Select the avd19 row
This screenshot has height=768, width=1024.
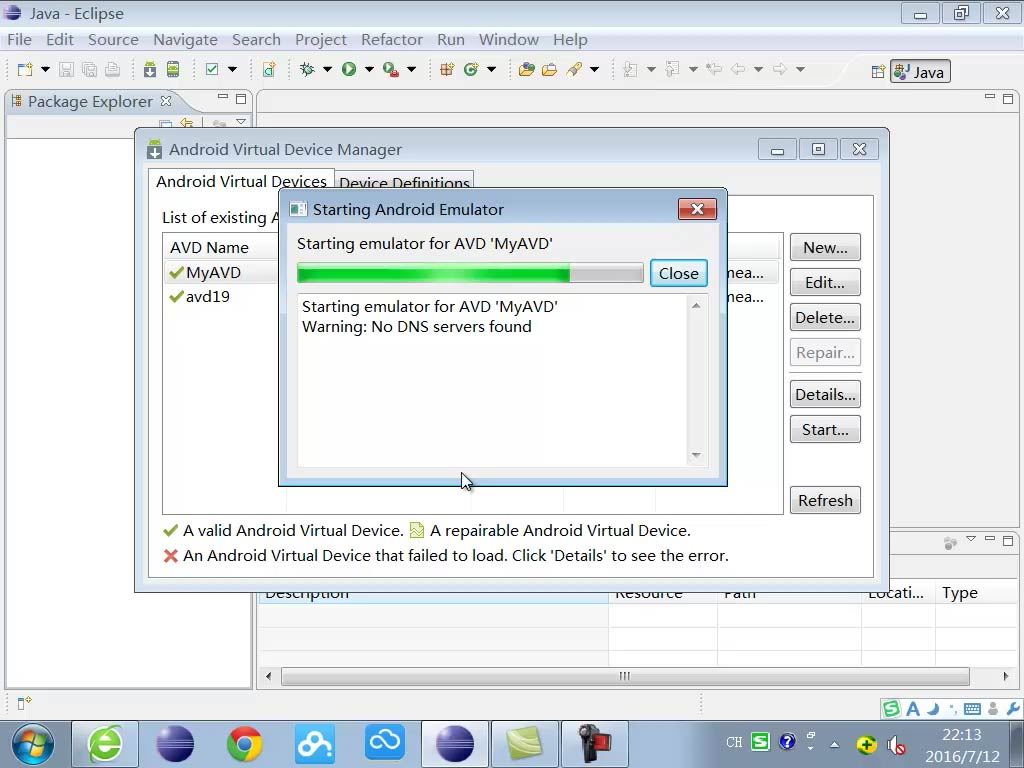pos(472,296)
